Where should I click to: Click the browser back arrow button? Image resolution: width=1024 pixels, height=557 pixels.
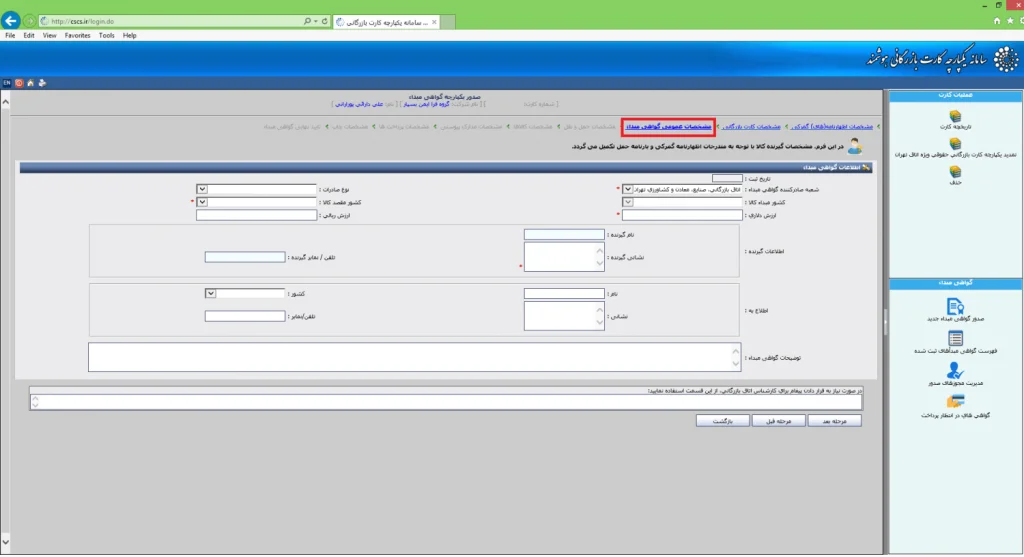(x=10, y=21)
